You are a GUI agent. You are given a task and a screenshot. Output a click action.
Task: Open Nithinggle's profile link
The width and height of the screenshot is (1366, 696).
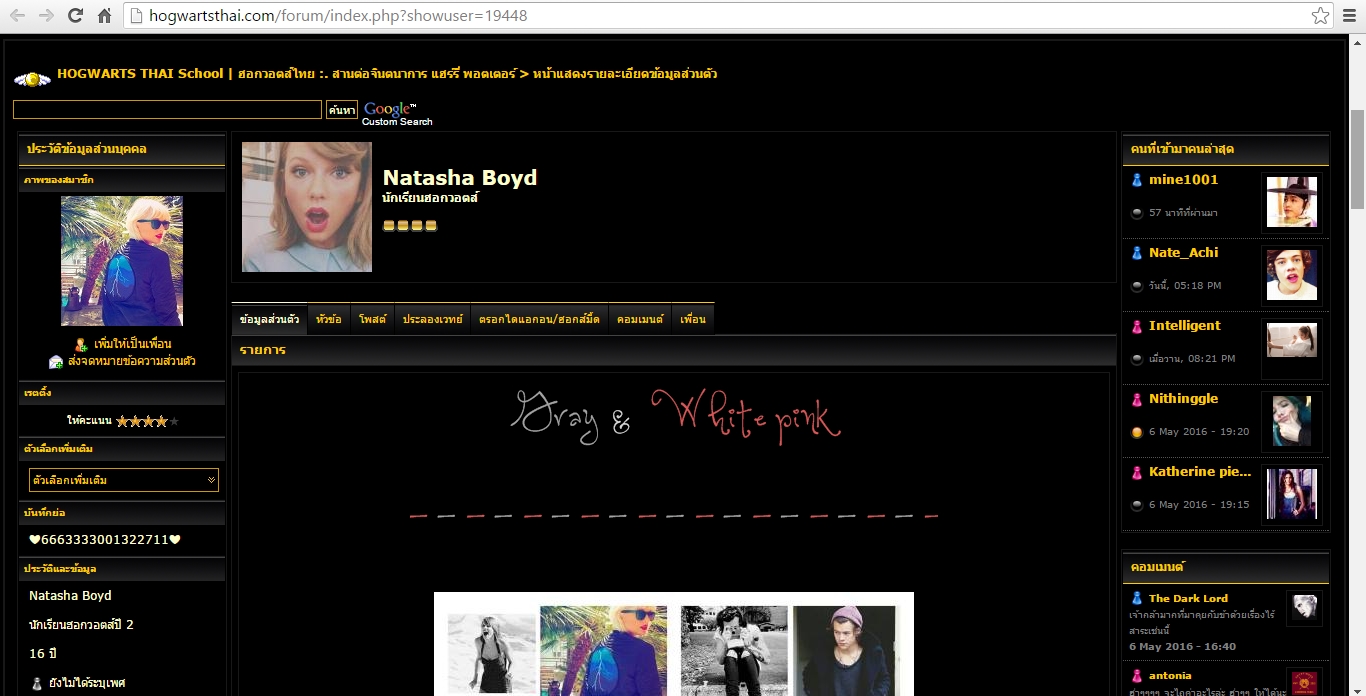point(1183,399)
